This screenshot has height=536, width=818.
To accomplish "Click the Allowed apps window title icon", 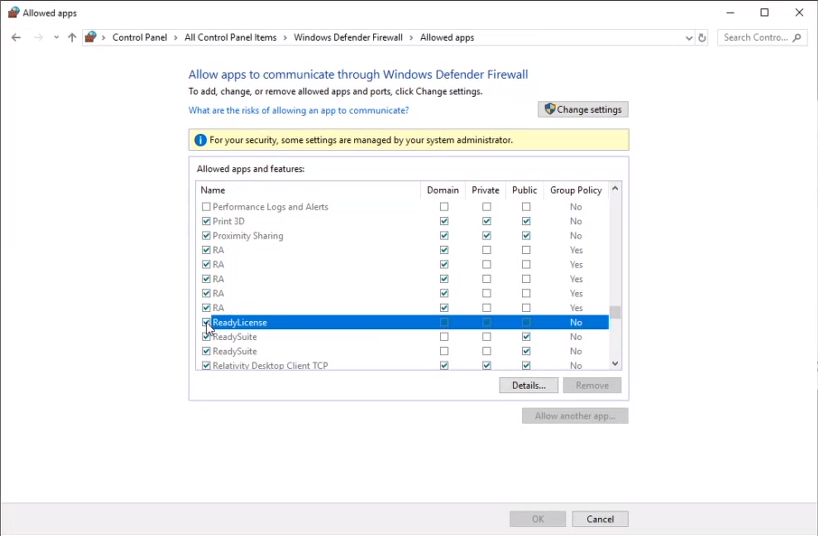I will coord(14,13).
